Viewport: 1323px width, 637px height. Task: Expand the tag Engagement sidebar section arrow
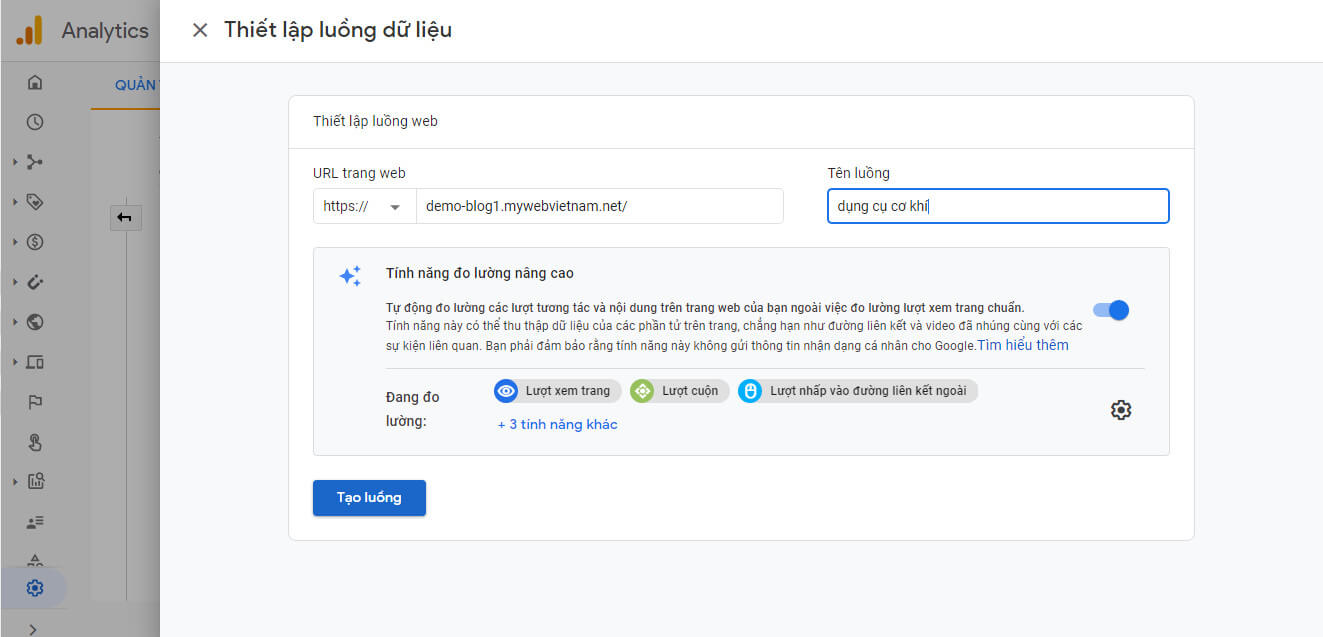[x=15, y=202]
